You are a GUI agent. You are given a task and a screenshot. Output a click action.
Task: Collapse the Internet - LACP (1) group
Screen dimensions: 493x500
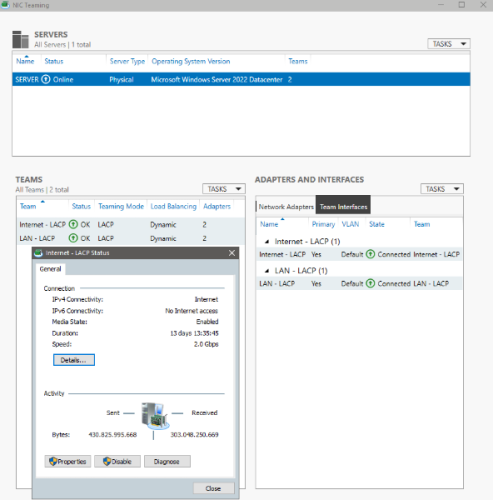click(x=267, y=241)
